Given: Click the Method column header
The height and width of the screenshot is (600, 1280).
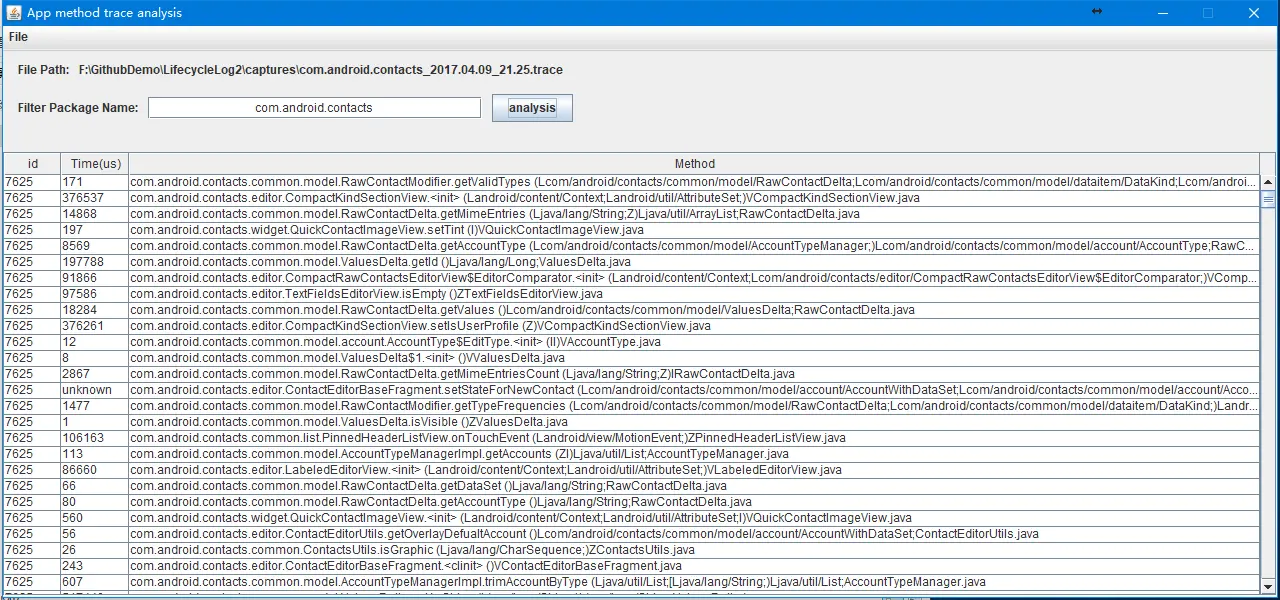Looking at the screenshot, I should pos(694,164).
